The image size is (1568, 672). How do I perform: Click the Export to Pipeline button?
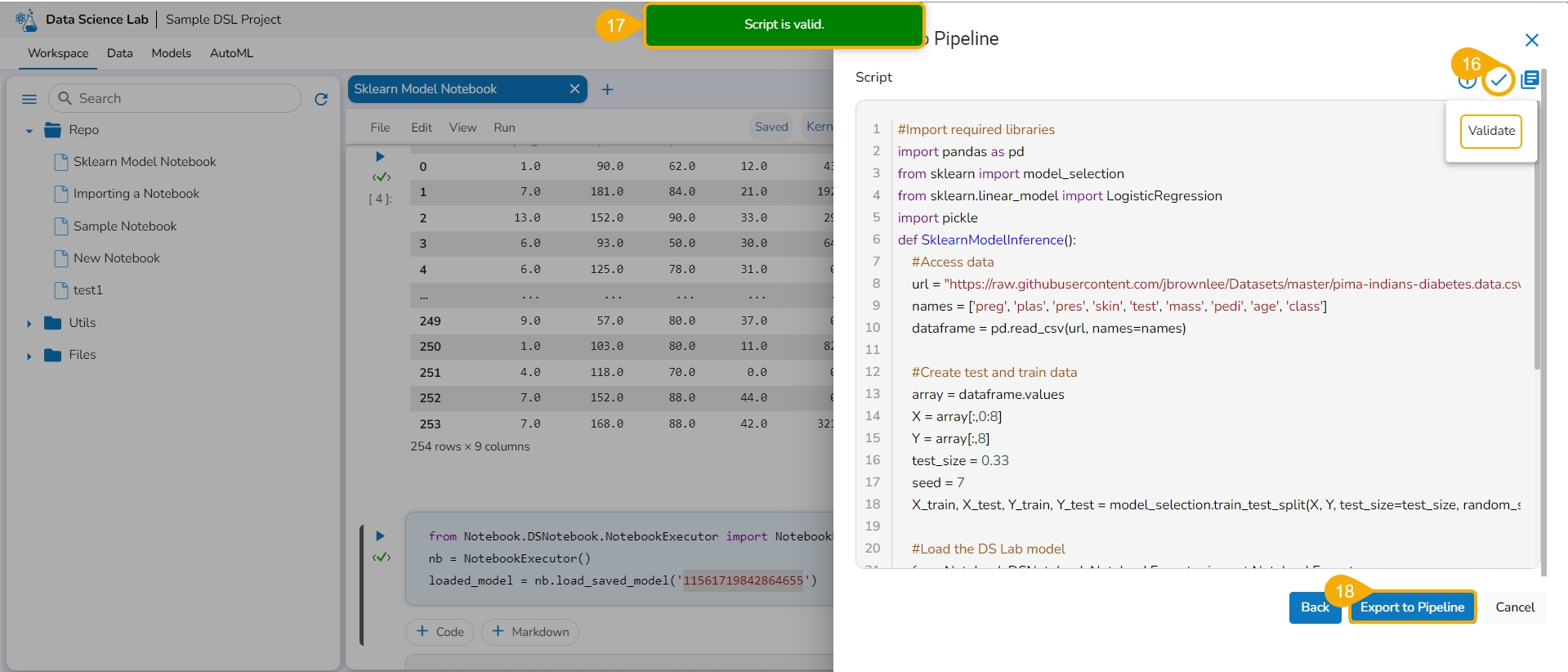[1411, 607]
